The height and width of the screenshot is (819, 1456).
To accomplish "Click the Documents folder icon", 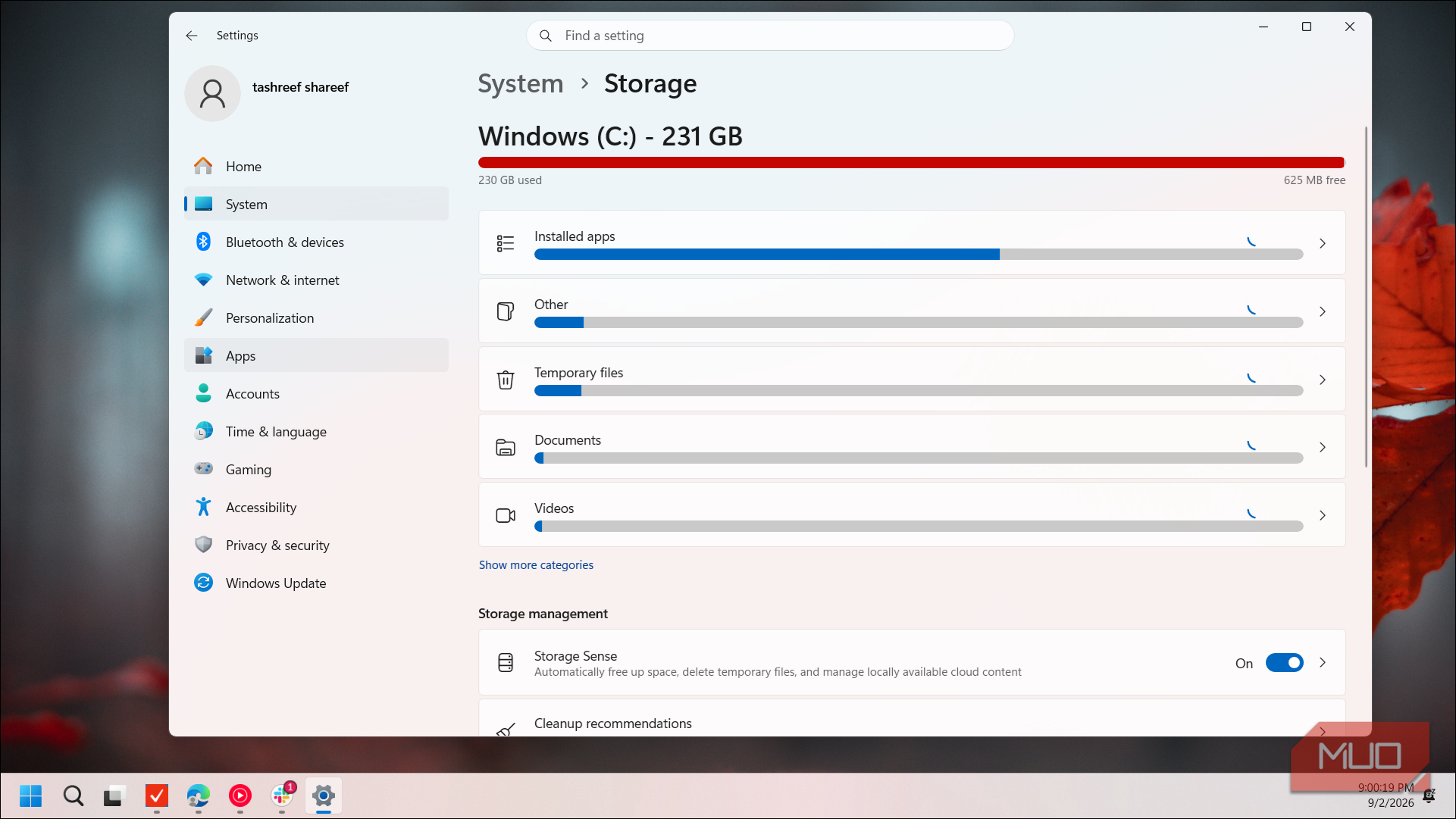I will (x=506, y=448).
